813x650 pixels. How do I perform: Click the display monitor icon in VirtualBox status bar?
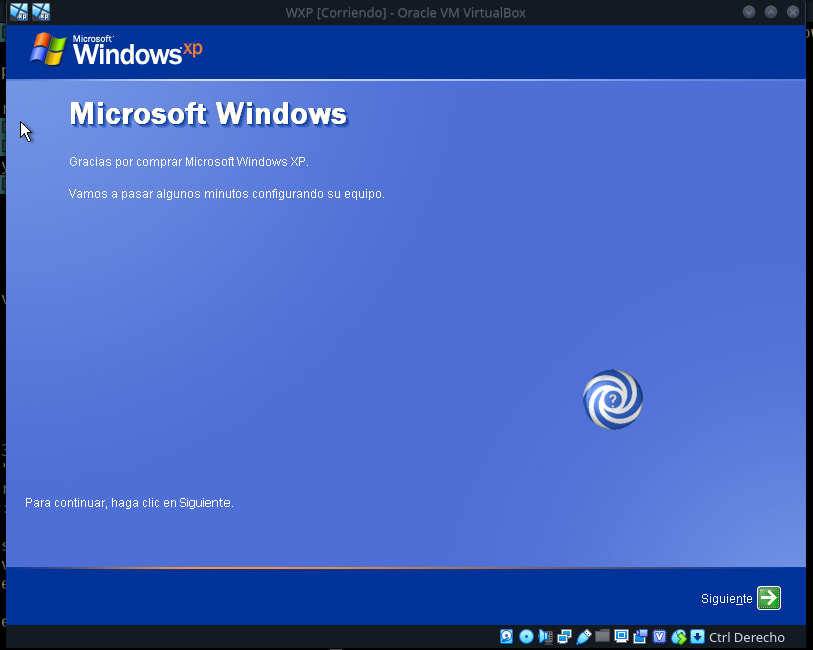(x=621, y=636)
